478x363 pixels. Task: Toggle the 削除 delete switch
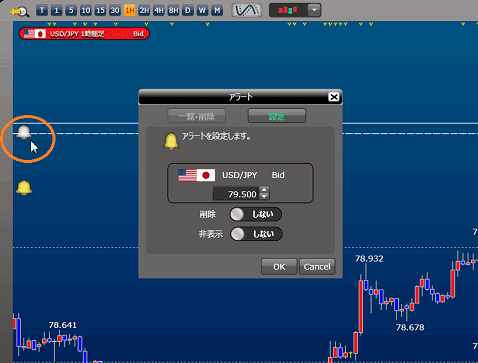[x=255, y=214]
